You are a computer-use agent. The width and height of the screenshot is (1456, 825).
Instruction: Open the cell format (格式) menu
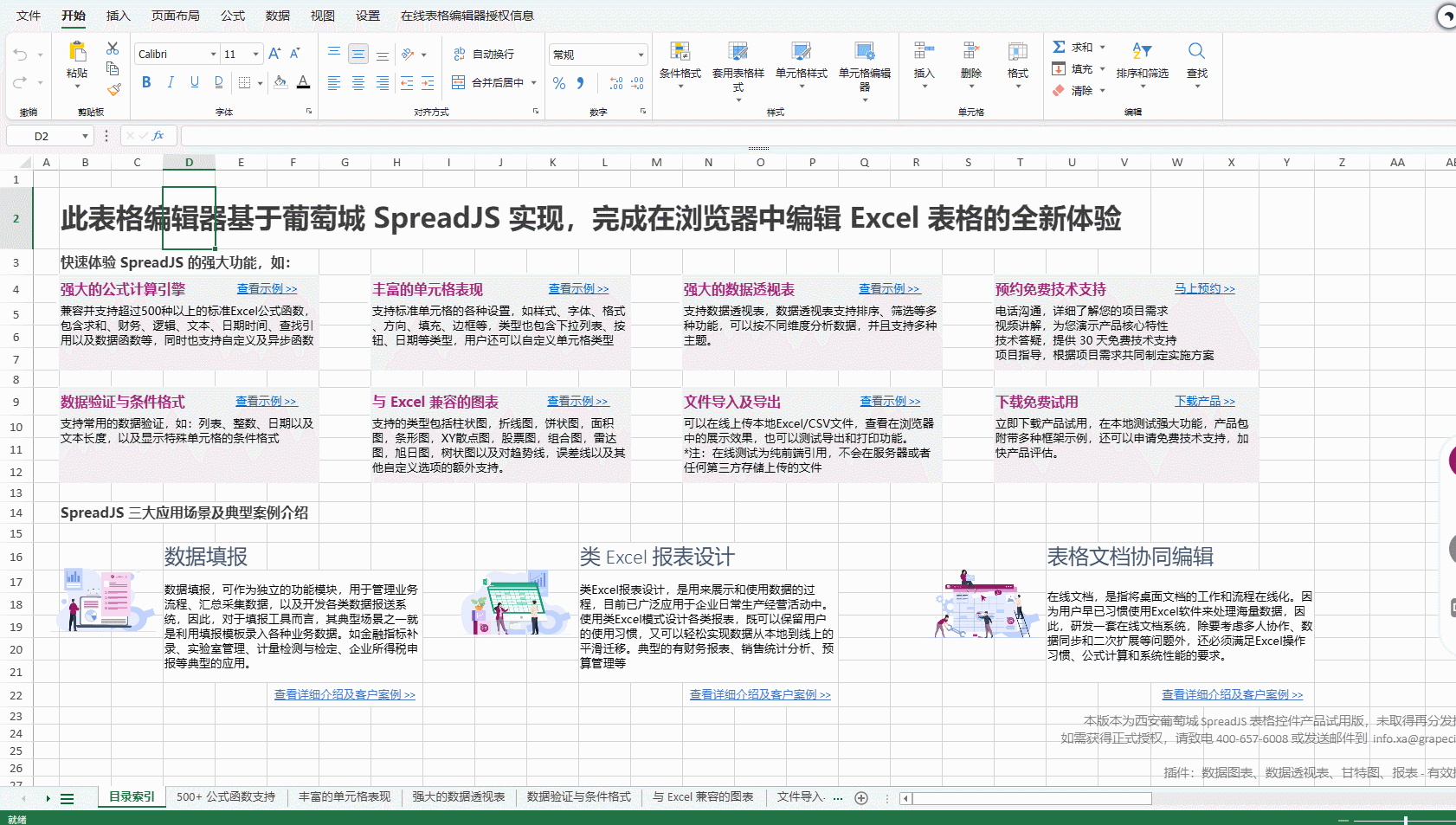(x=1018, y=63)
